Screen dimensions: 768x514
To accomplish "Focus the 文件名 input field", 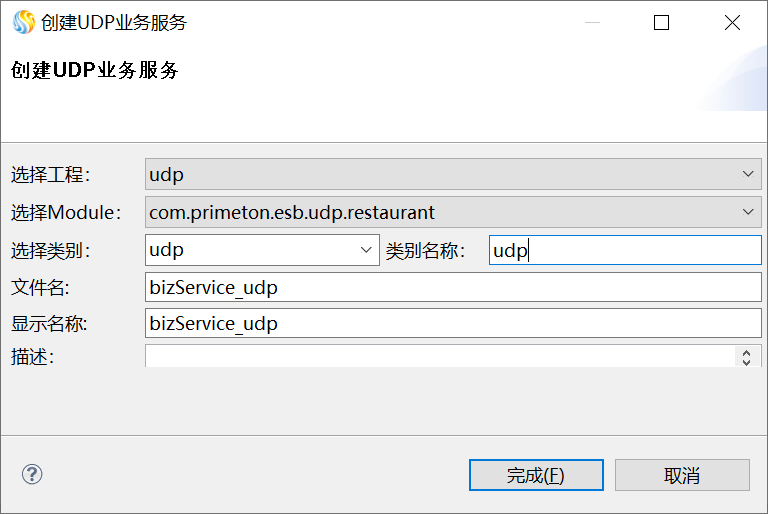I will [453, 288].
